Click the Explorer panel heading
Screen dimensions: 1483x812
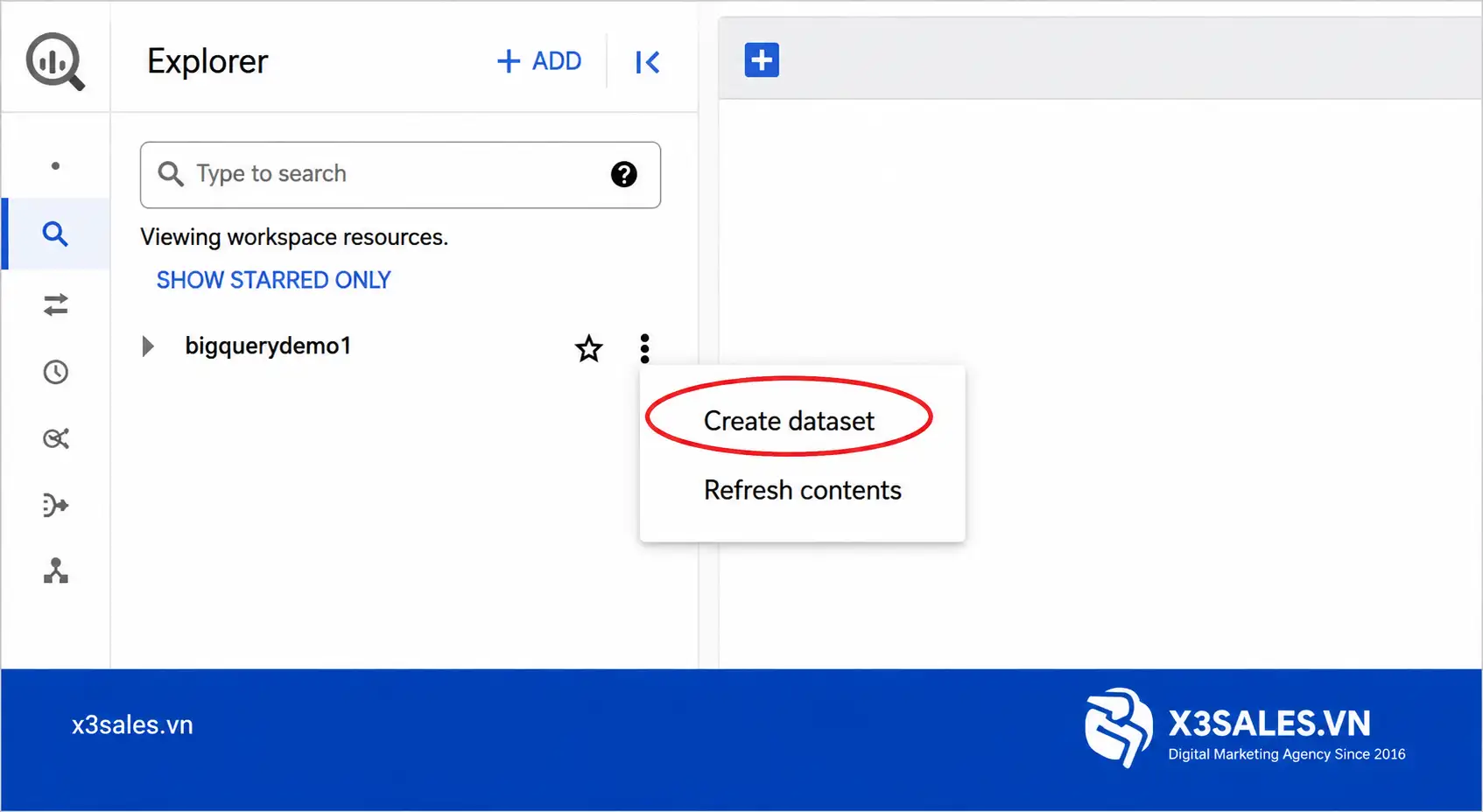[207, 61]
